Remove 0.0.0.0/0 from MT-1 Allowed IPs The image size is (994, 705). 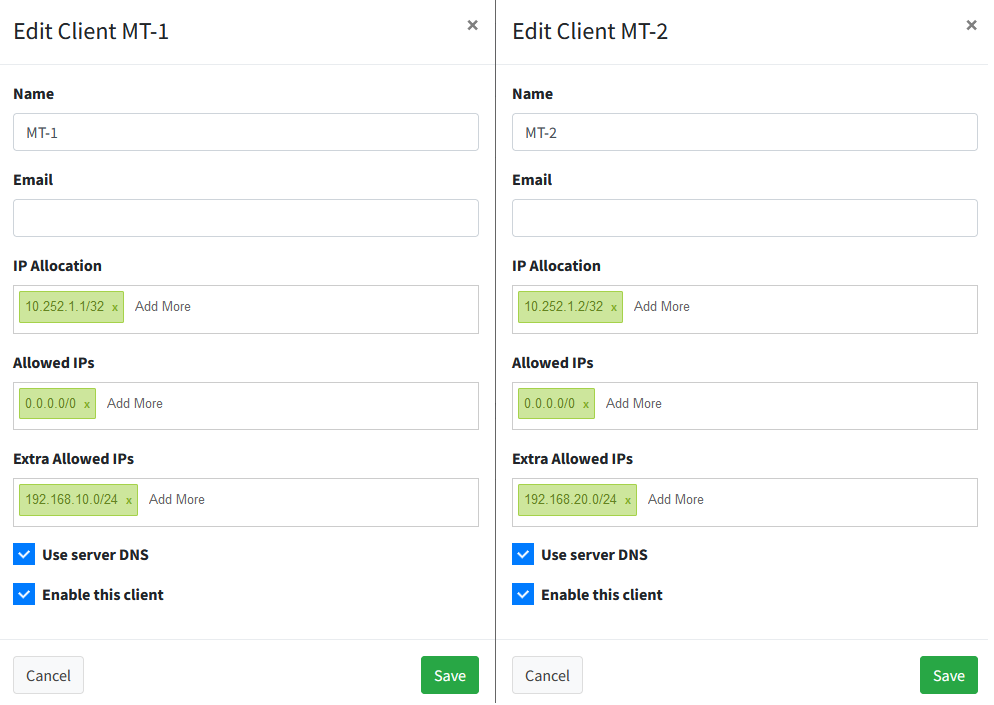click(86, 403)
